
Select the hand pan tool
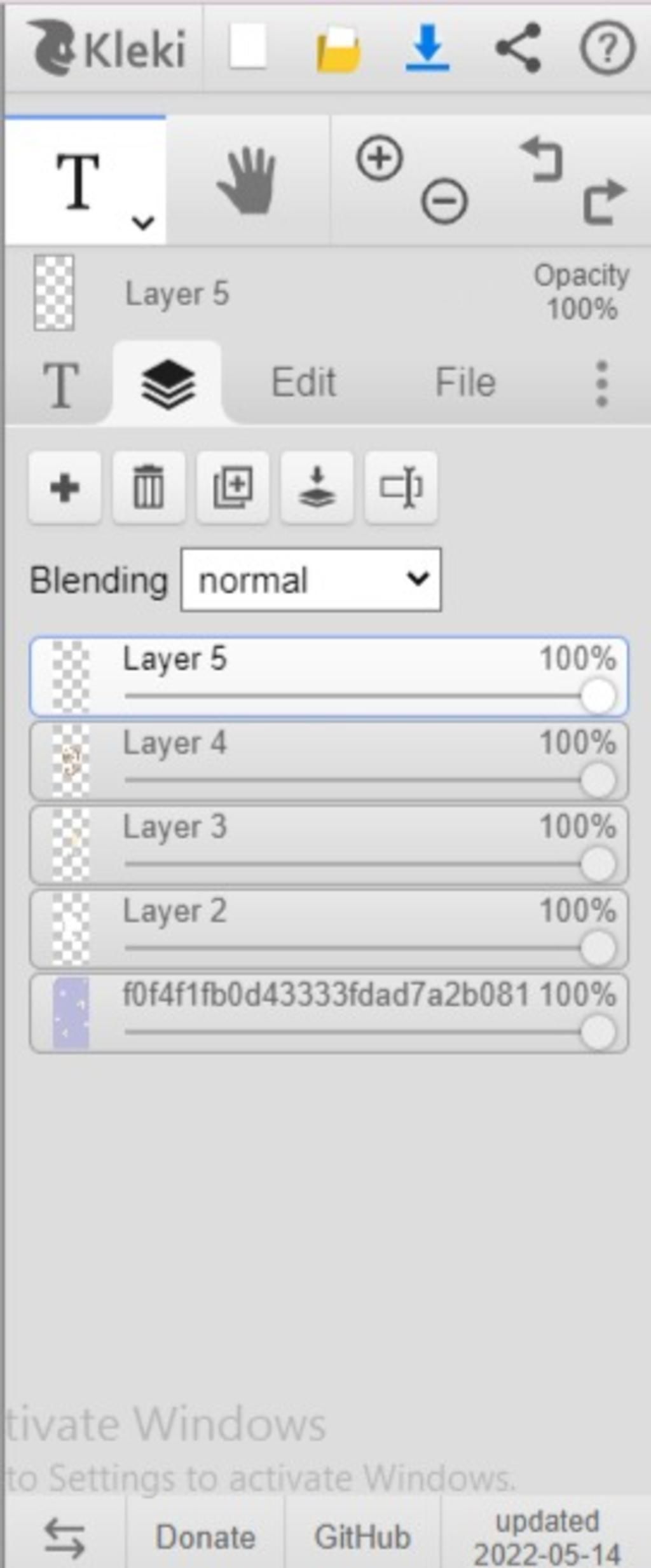pos(247,181)
